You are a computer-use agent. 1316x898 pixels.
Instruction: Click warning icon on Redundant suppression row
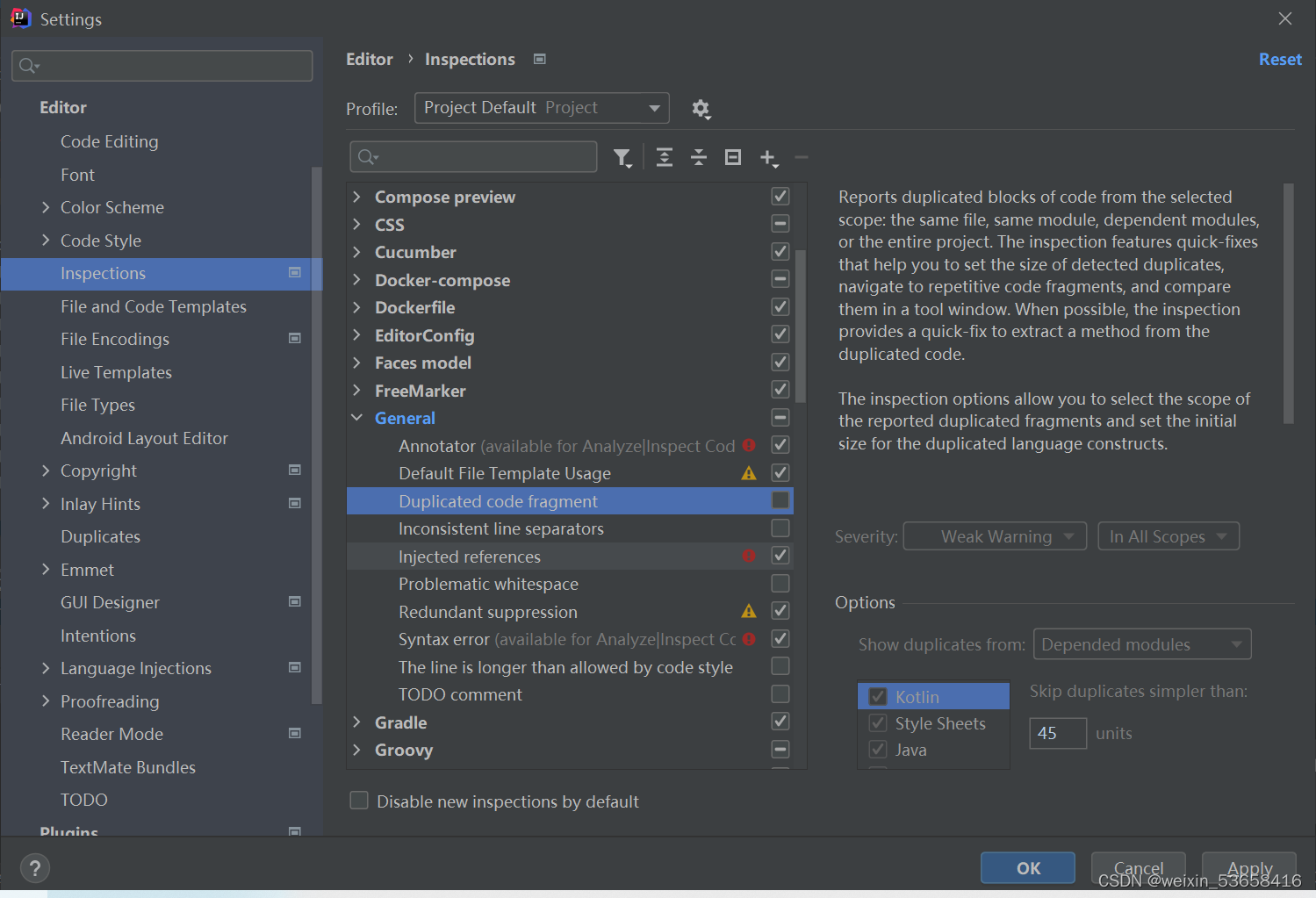click(x=749, y=611)
